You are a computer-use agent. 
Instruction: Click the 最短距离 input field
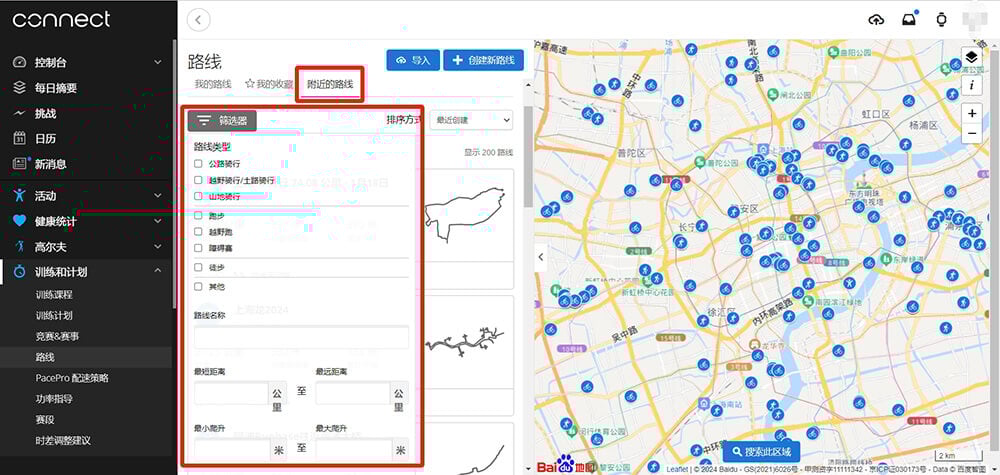pos(232,393)
